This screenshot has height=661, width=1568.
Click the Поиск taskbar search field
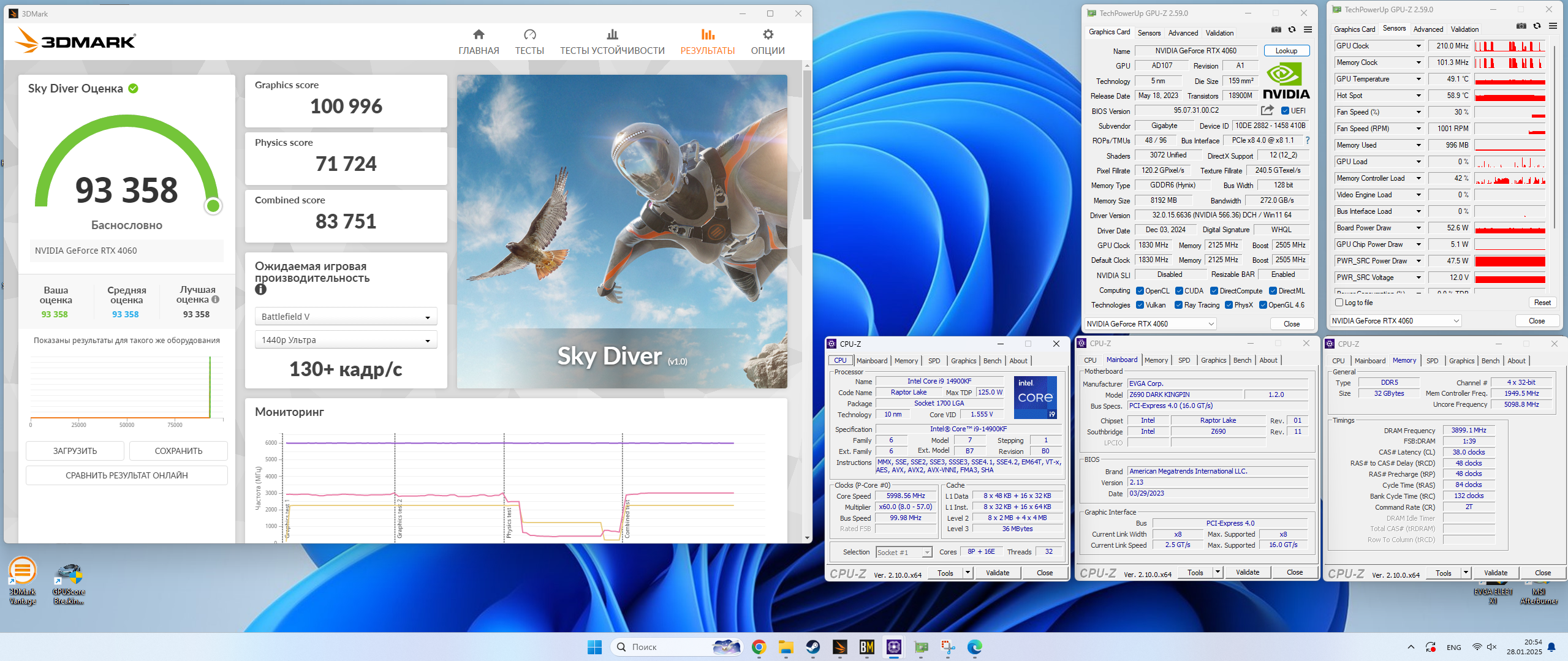pos(676,647)
